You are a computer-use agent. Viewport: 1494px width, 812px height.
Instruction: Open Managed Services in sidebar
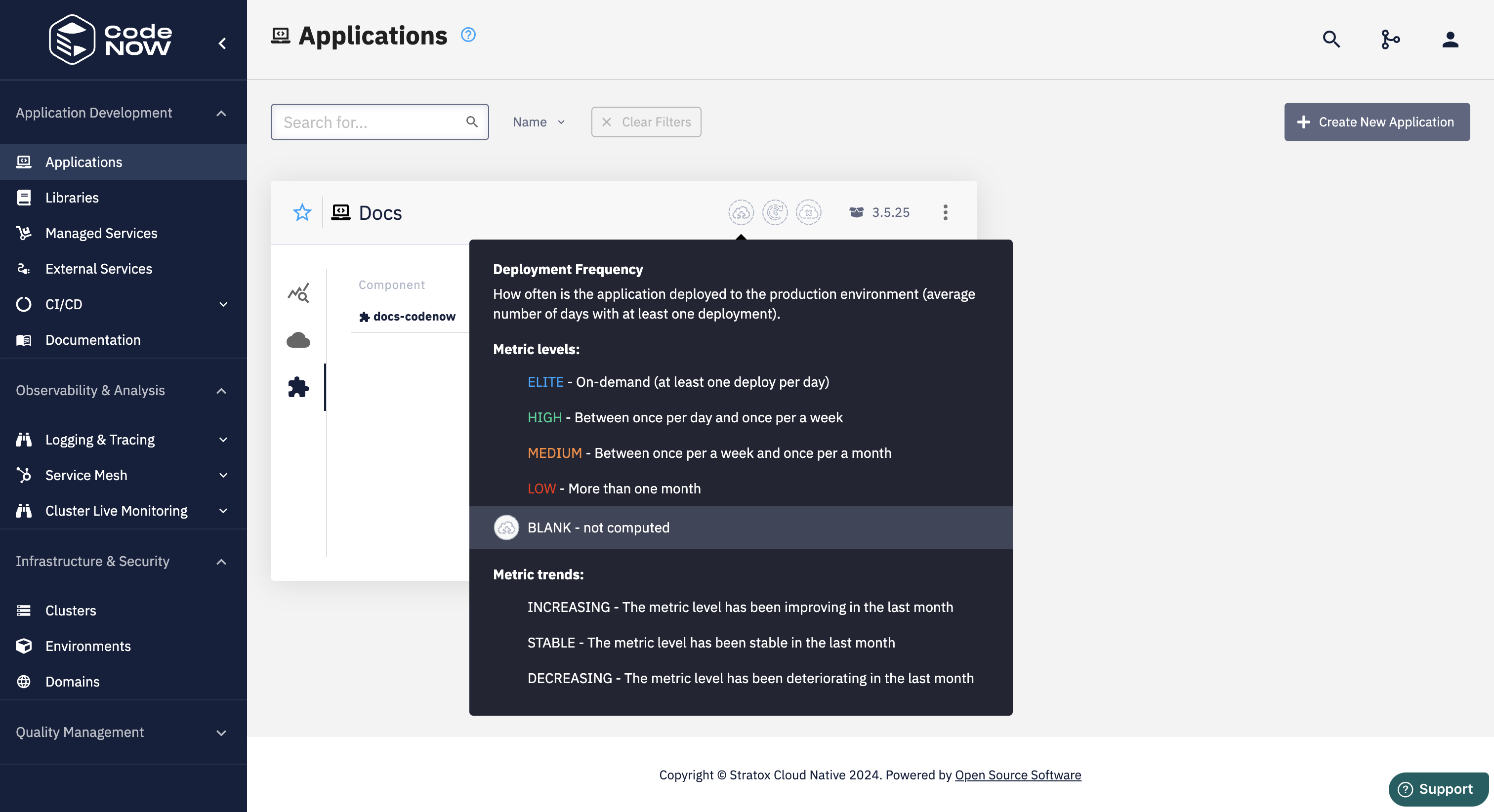point(101,233)
